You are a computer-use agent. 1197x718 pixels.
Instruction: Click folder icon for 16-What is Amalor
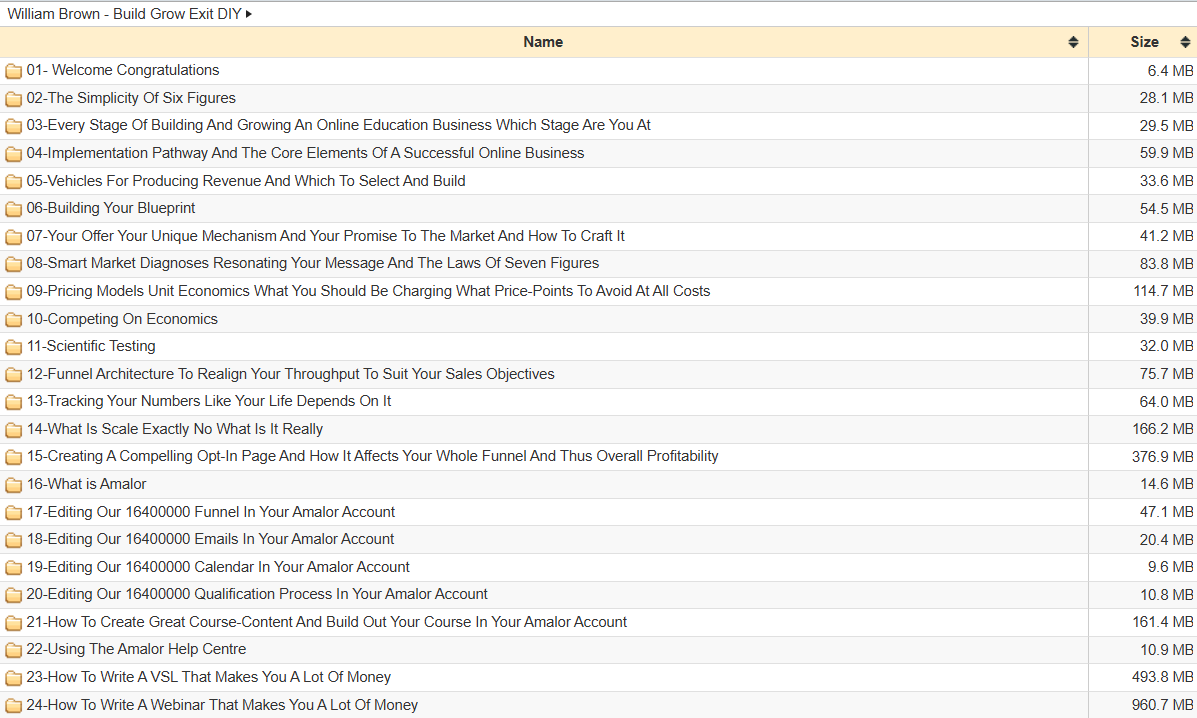[x=13, y=485]
